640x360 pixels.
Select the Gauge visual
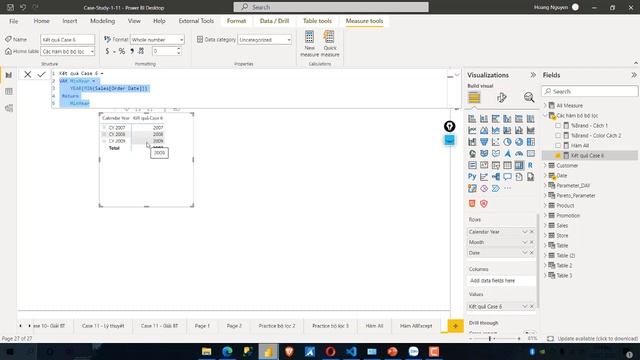(x=519, y=153)
